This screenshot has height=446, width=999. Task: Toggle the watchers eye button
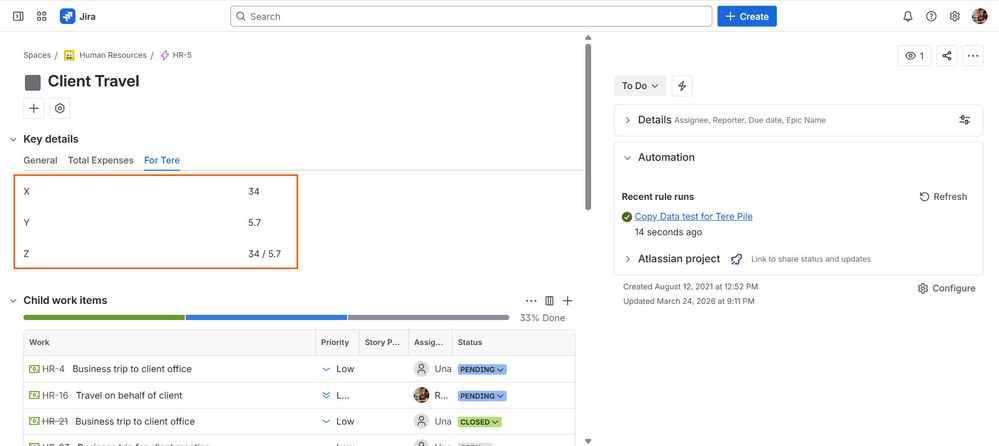914,56
